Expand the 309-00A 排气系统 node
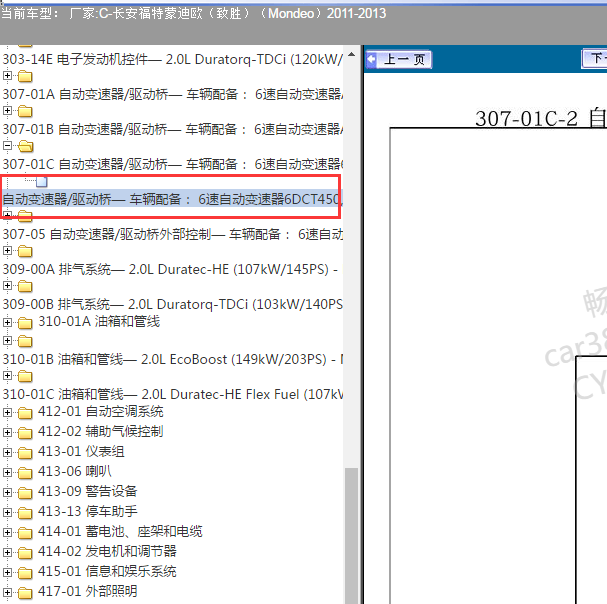 tap(7, 251)
